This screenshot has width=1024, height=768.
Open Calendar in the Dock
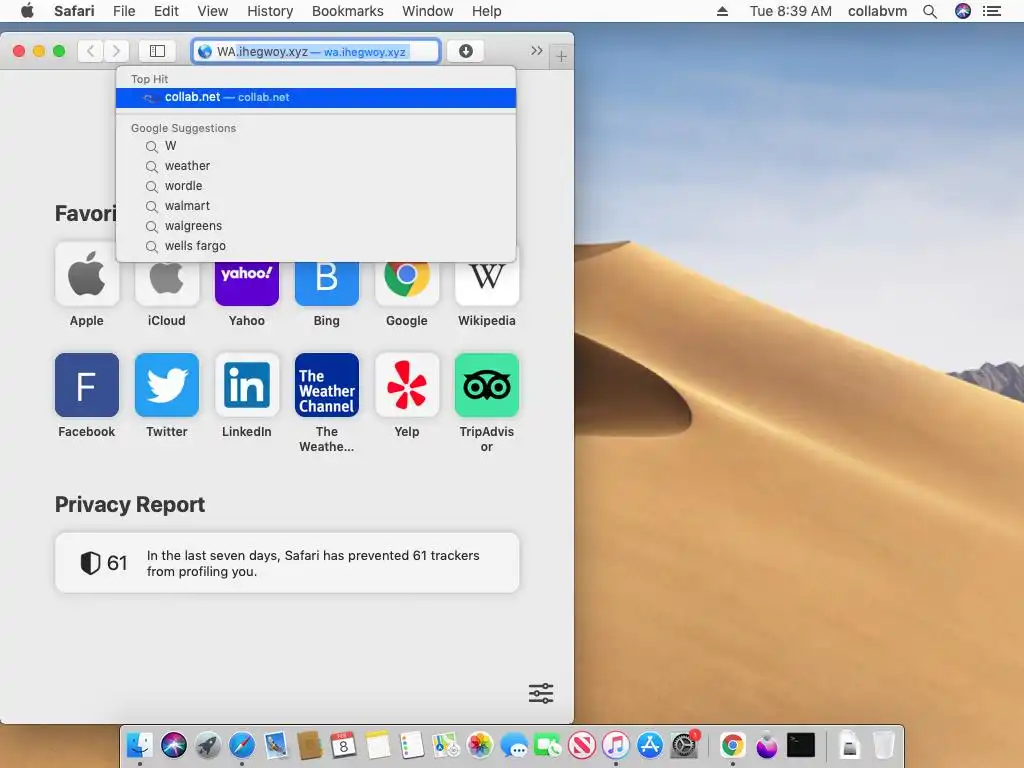click(344, 744)
